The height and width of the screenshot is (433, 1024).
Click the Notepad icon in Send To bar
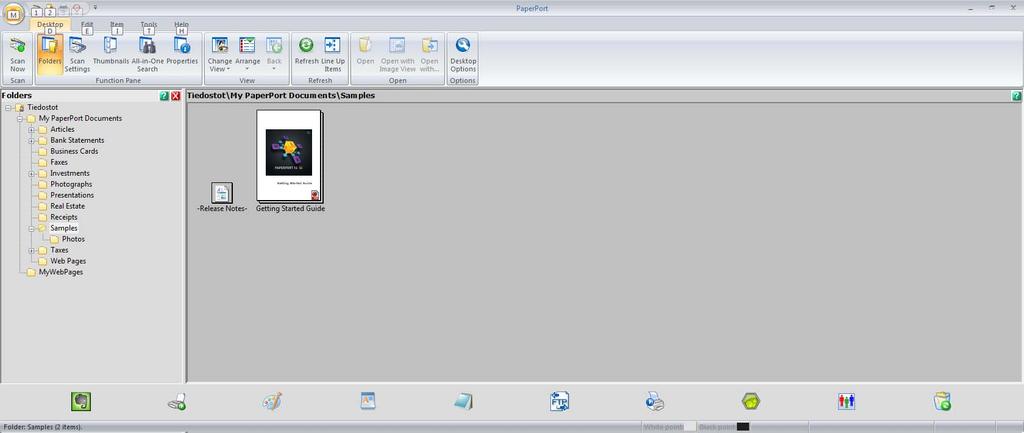coord(463,401)
